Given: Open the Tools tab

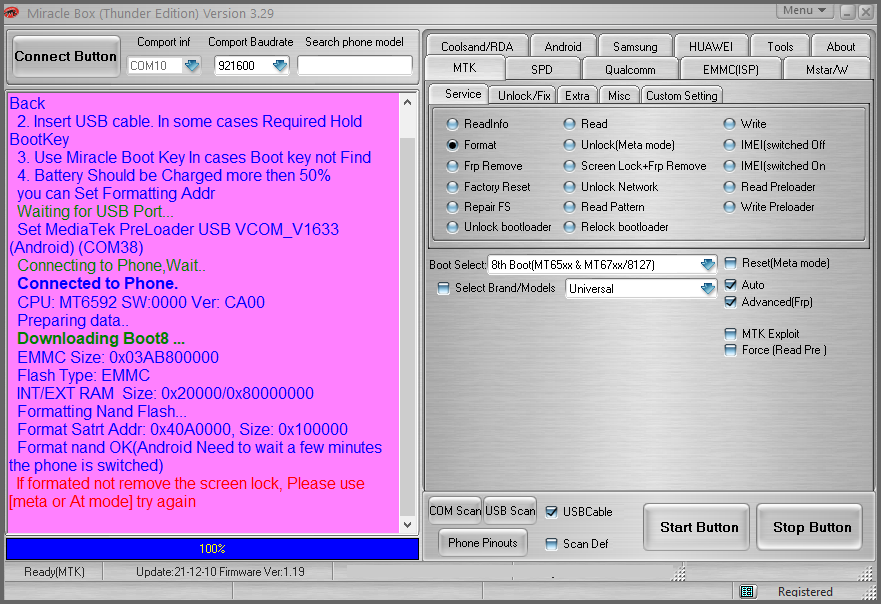Looking at the screenshot, I should 780,47.
